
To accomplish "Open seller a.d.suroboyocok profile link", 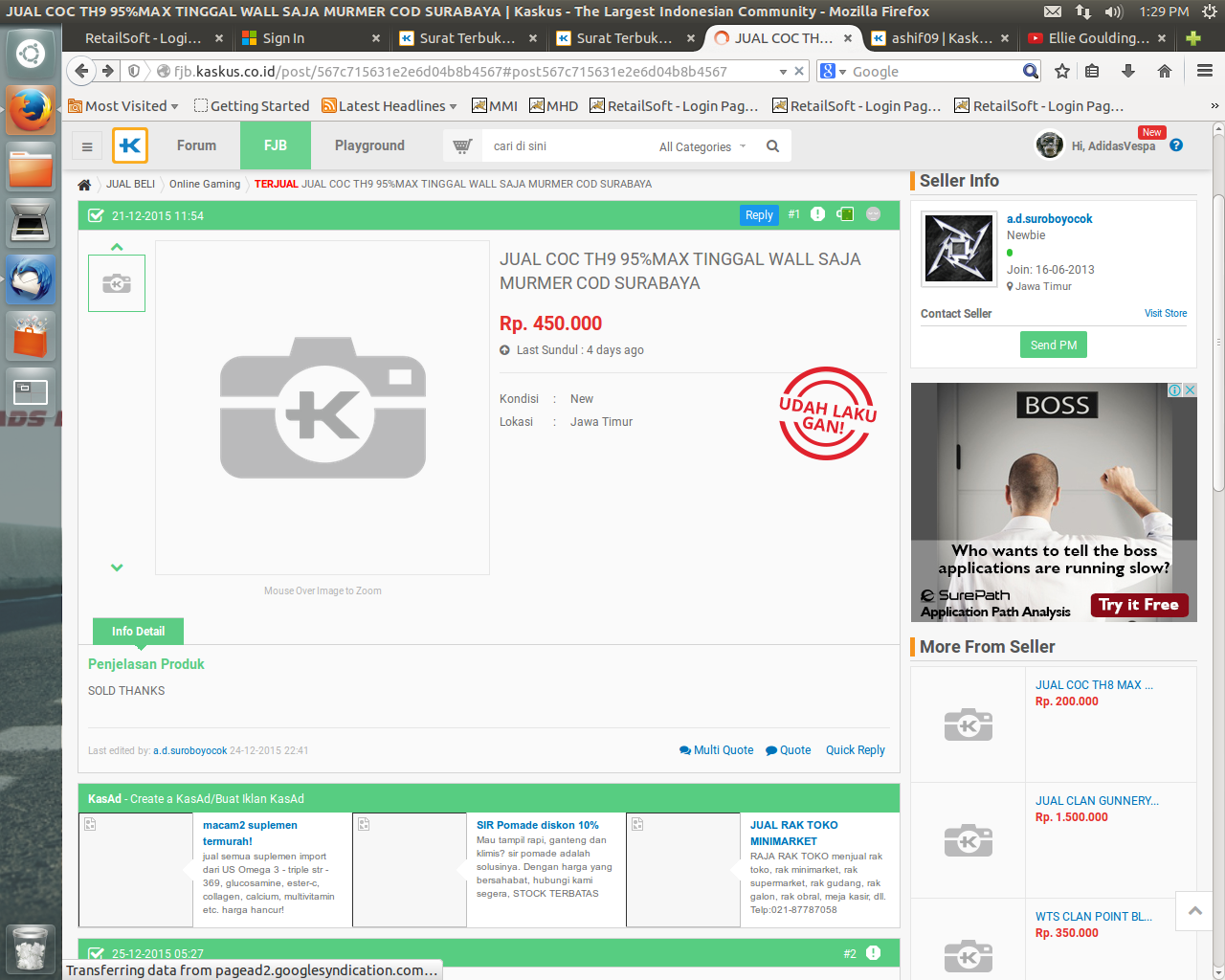I will (x=1049, y=218).
